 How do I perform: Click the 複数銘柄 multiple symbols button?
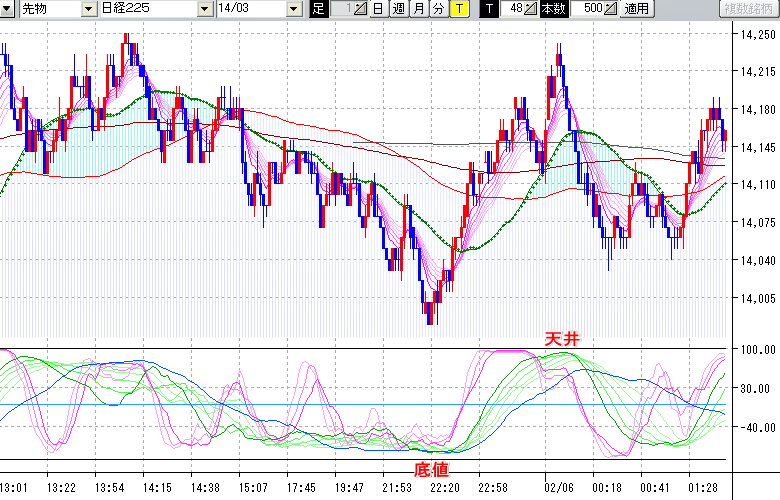(x=749, y=9)
